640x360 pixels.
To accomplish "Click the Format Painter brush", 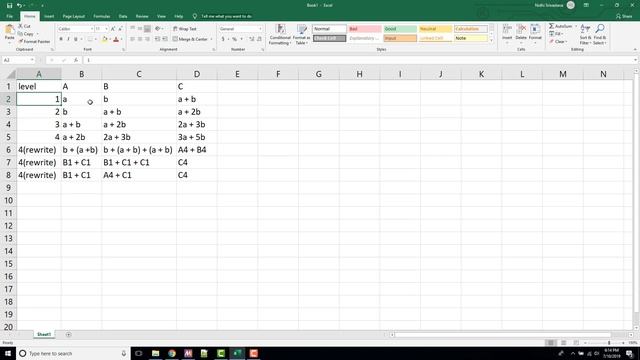I will pyautogui.click(x=34, y=42).
